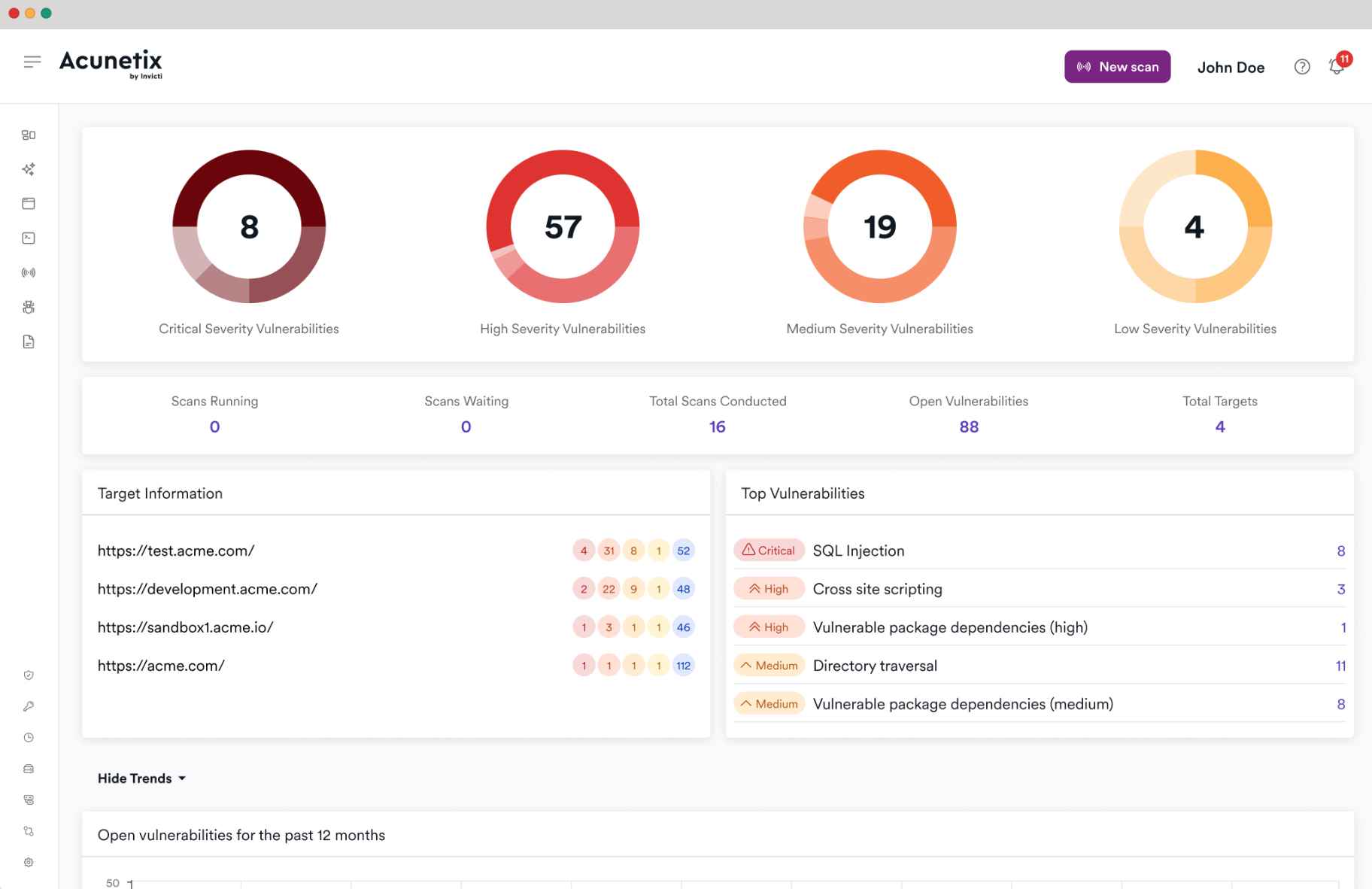The height and width of the screenshot is (889, 1372).
Task: Open the terminal-style Scans icon
Action: 29,238
